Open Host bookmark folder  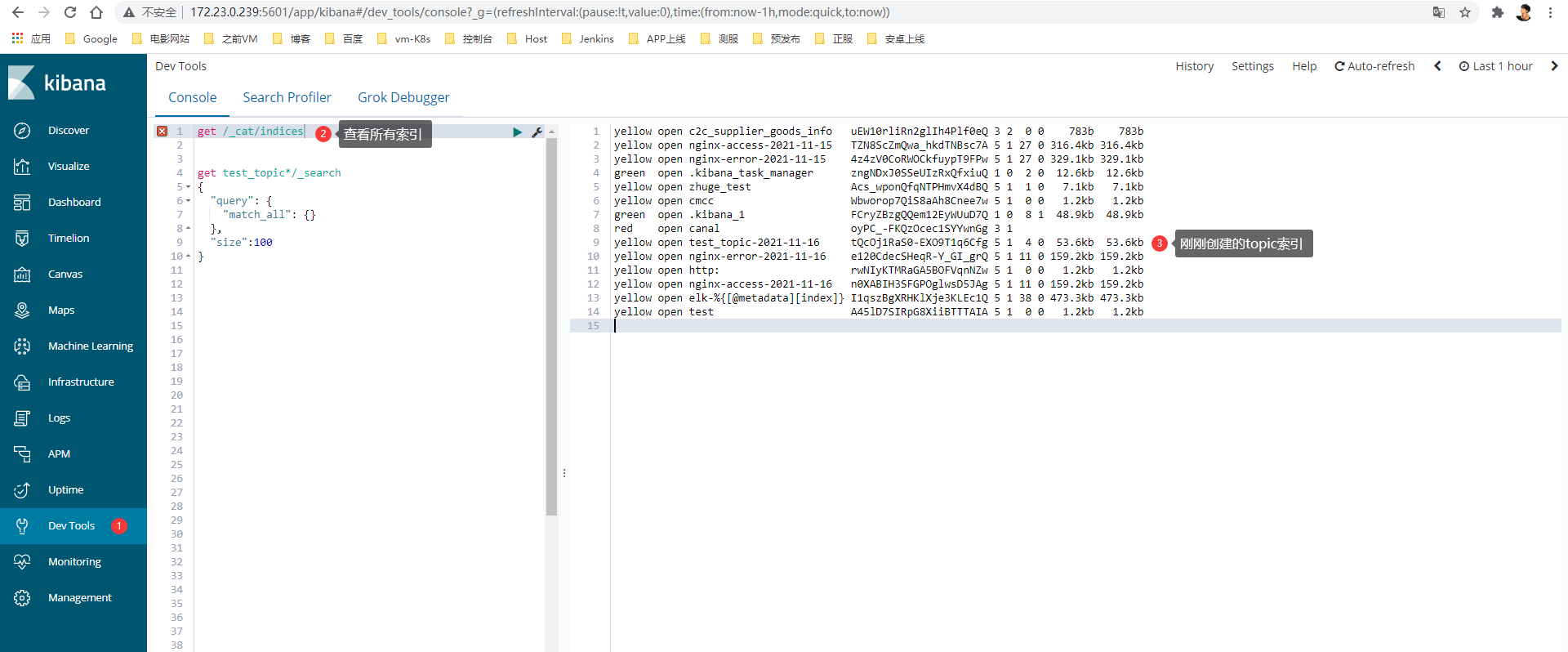point(528,38)
